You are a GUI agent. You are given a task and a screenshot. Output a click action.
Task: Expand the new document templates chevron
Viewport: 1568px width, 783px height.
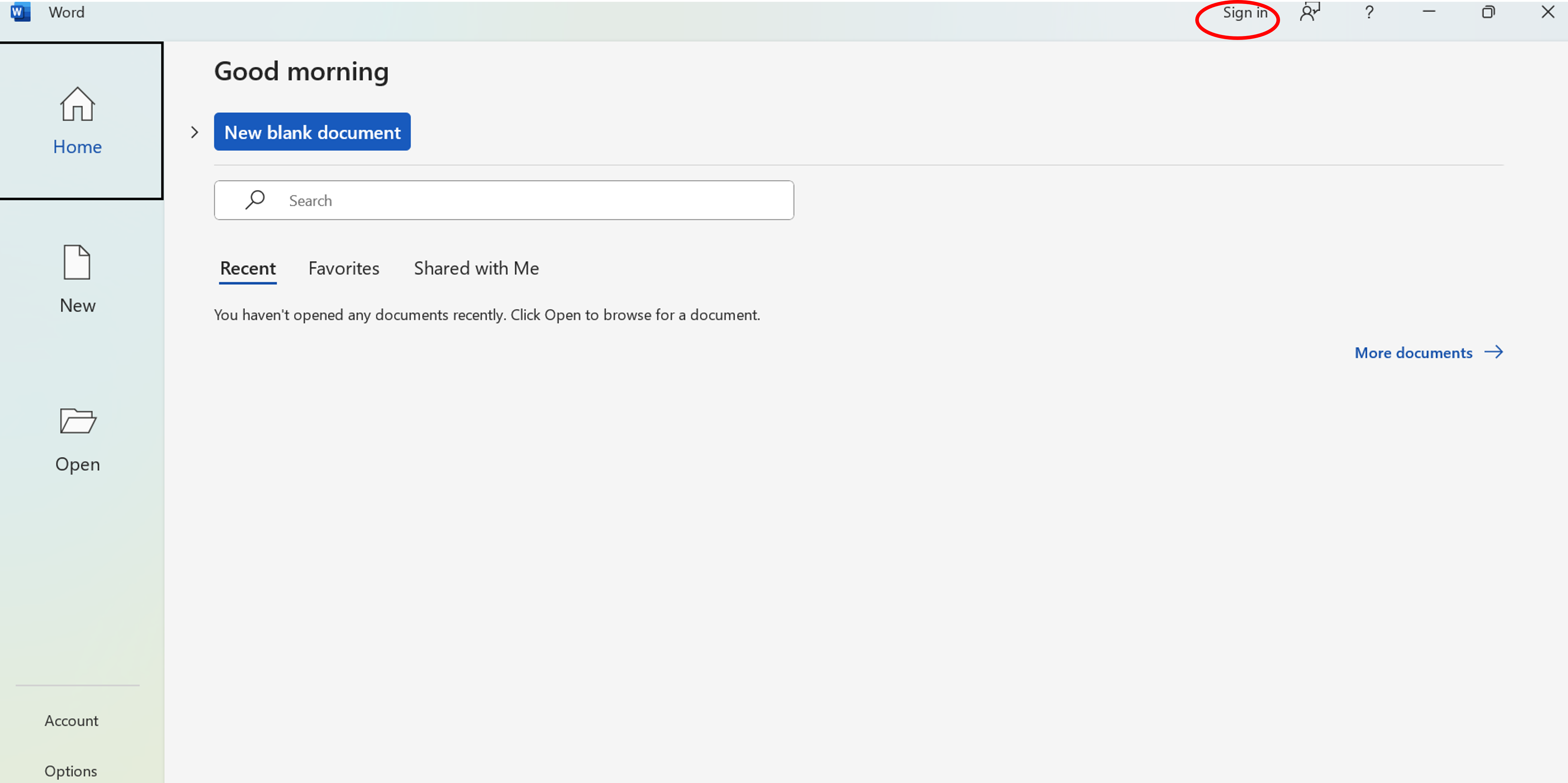(x=194, y=132)
